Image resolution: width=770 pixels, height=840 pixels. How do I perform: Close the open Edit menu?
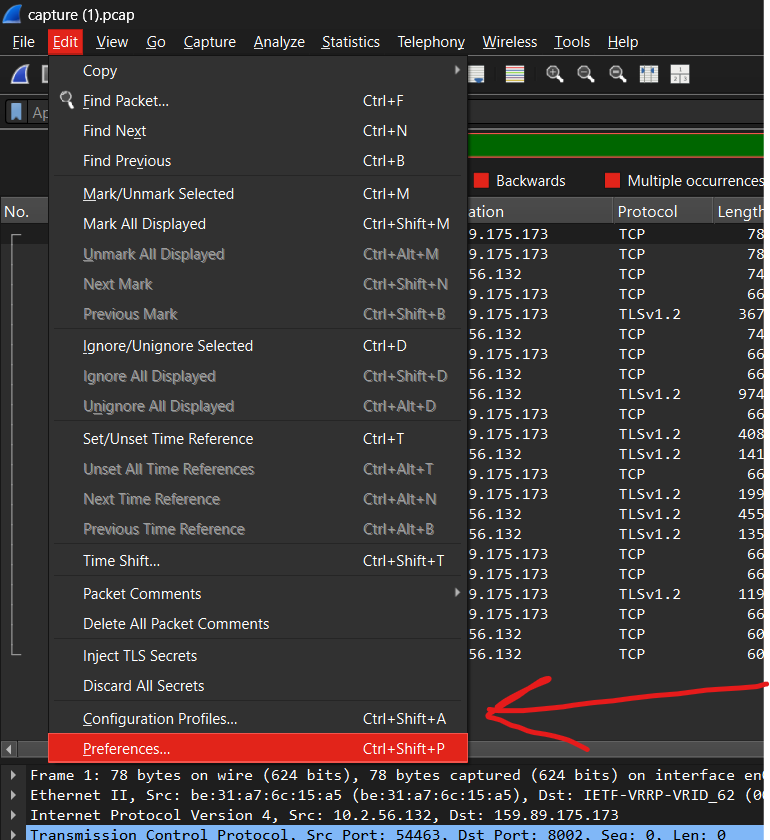[65, 42]
